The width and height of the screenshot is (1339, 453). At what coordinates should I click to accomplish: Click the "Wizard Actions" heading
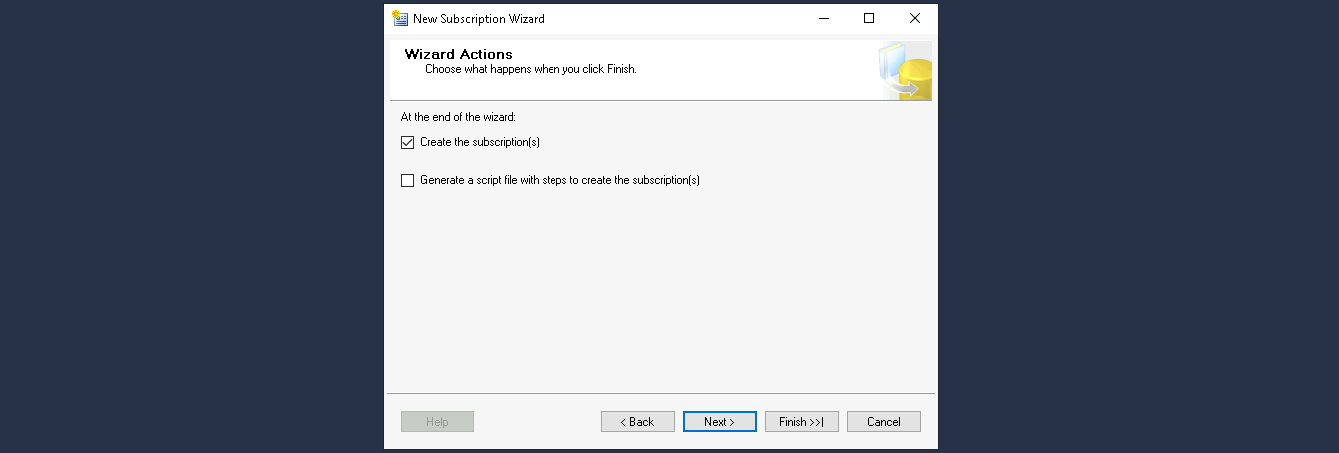[458, 54]
